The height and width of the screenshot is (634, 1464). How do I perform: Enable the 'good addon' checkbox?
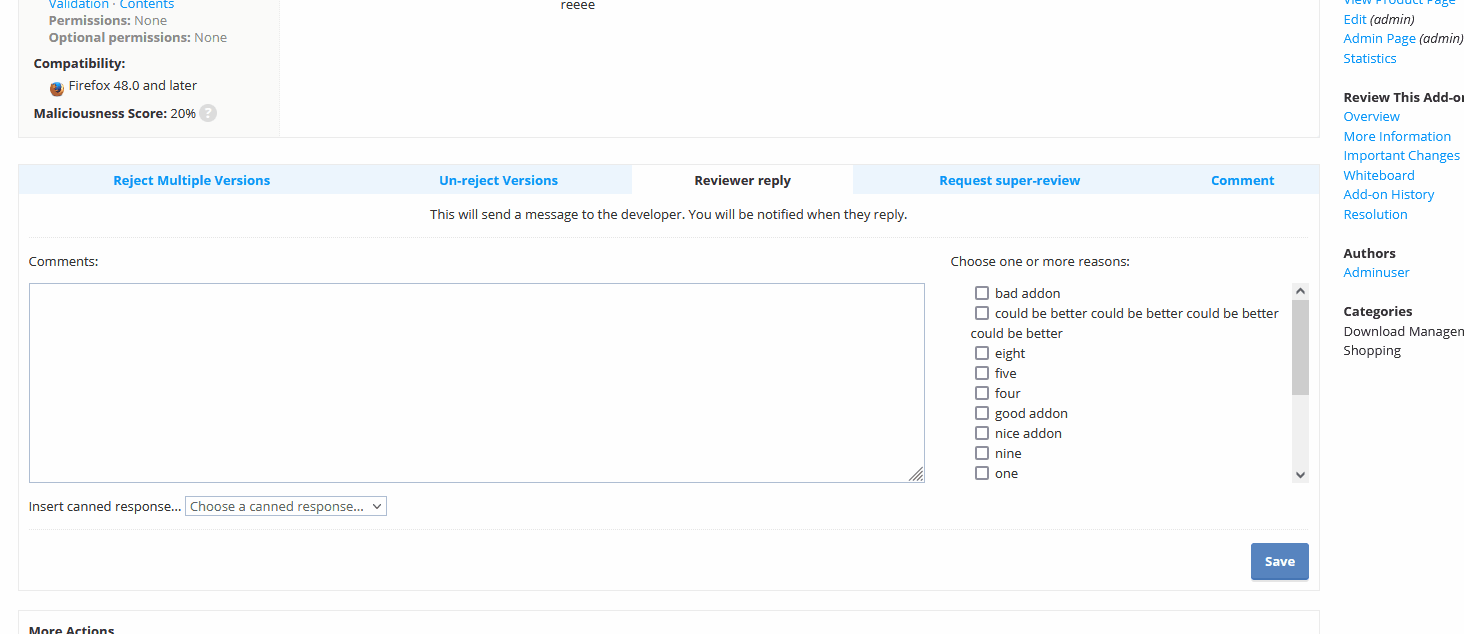click(981, 412)
